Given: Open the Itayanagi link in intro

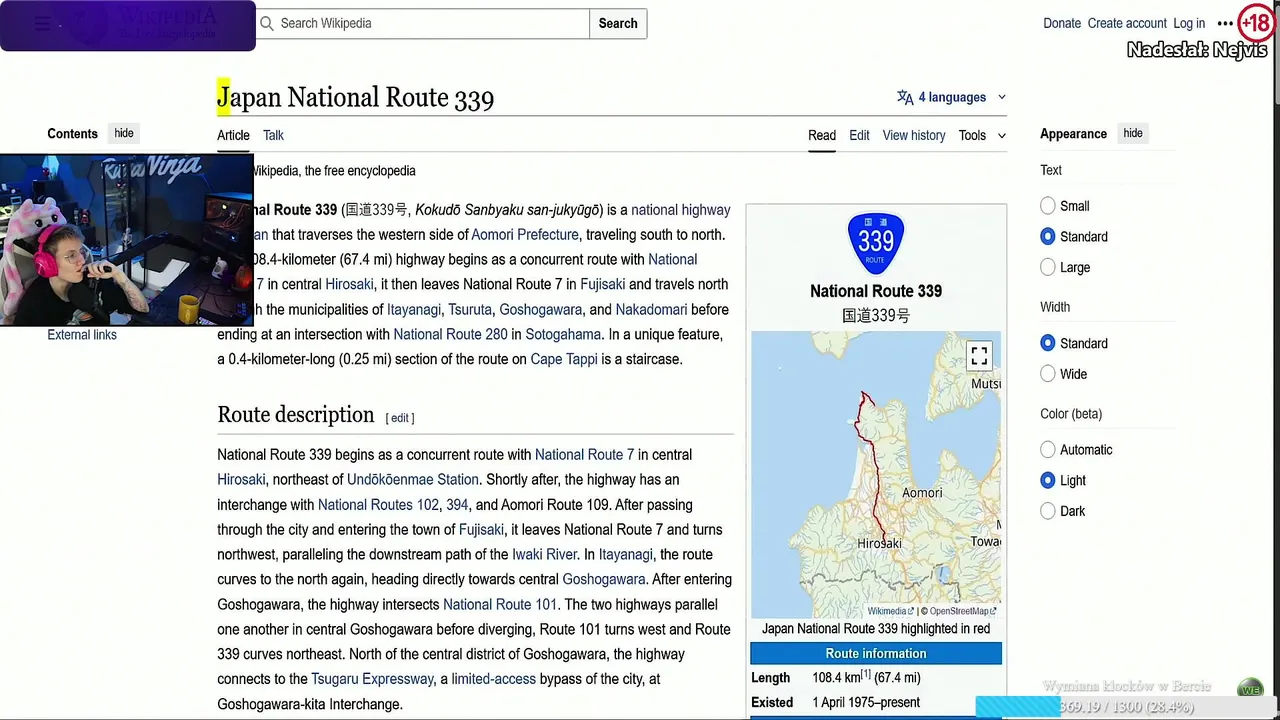Looking at the screenshot, I should [414, 310].
